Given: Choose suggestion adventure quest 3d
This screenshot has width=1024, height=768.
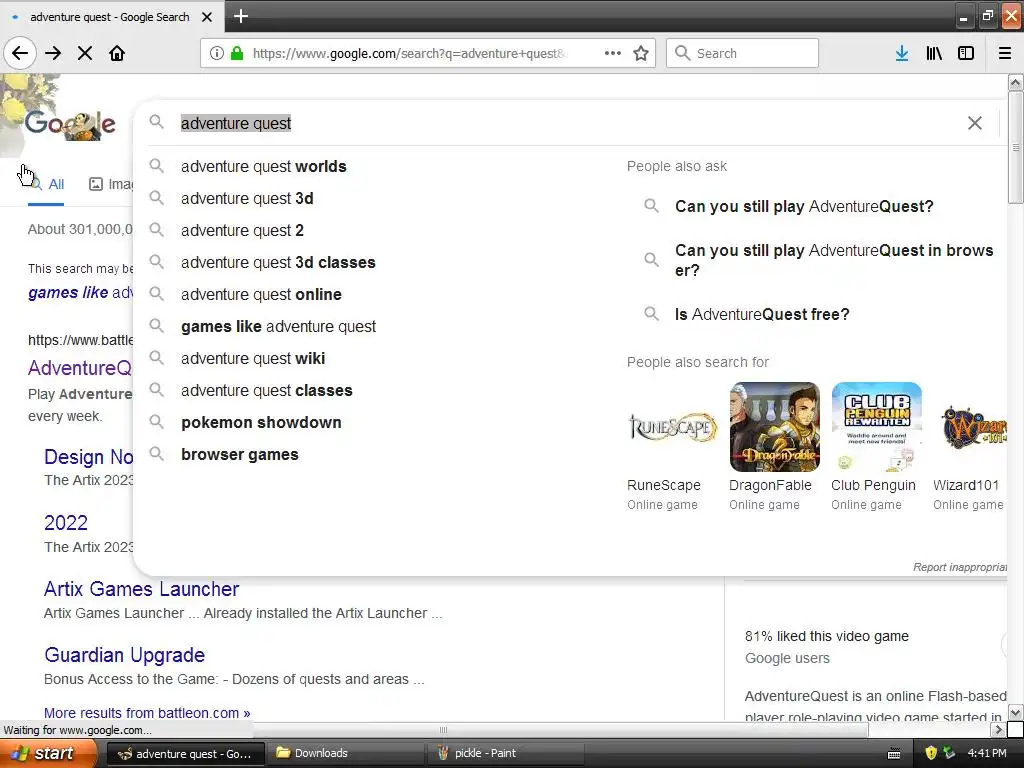Looking at the screenshot, I should point(247,199).
